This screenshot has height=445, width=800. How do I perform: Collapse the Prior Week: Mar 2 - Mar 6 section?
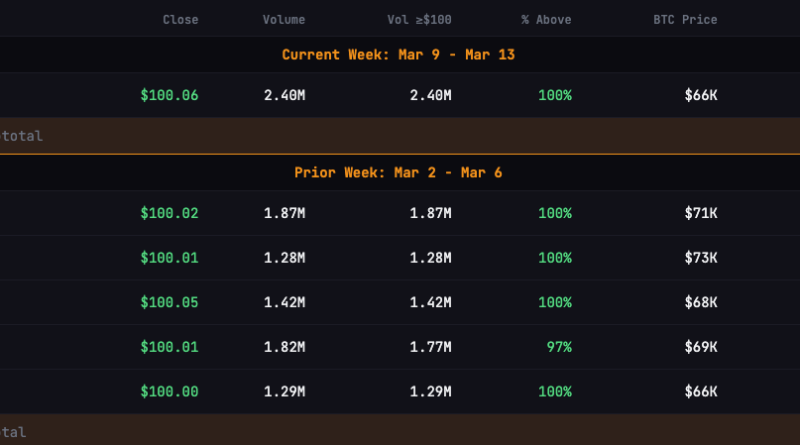pos(398,173)
